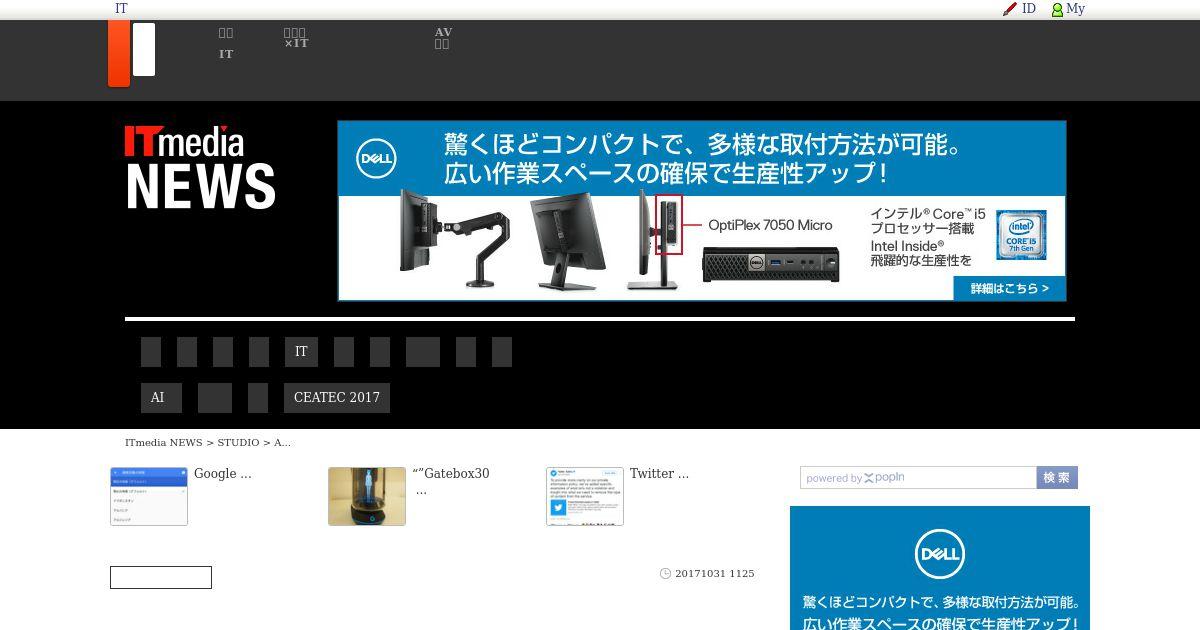Image resolution: width=1200 pixels, height=630 pixels.
Task: Click the Dell logo in sidebar ad
Action: tap(940, 554)
